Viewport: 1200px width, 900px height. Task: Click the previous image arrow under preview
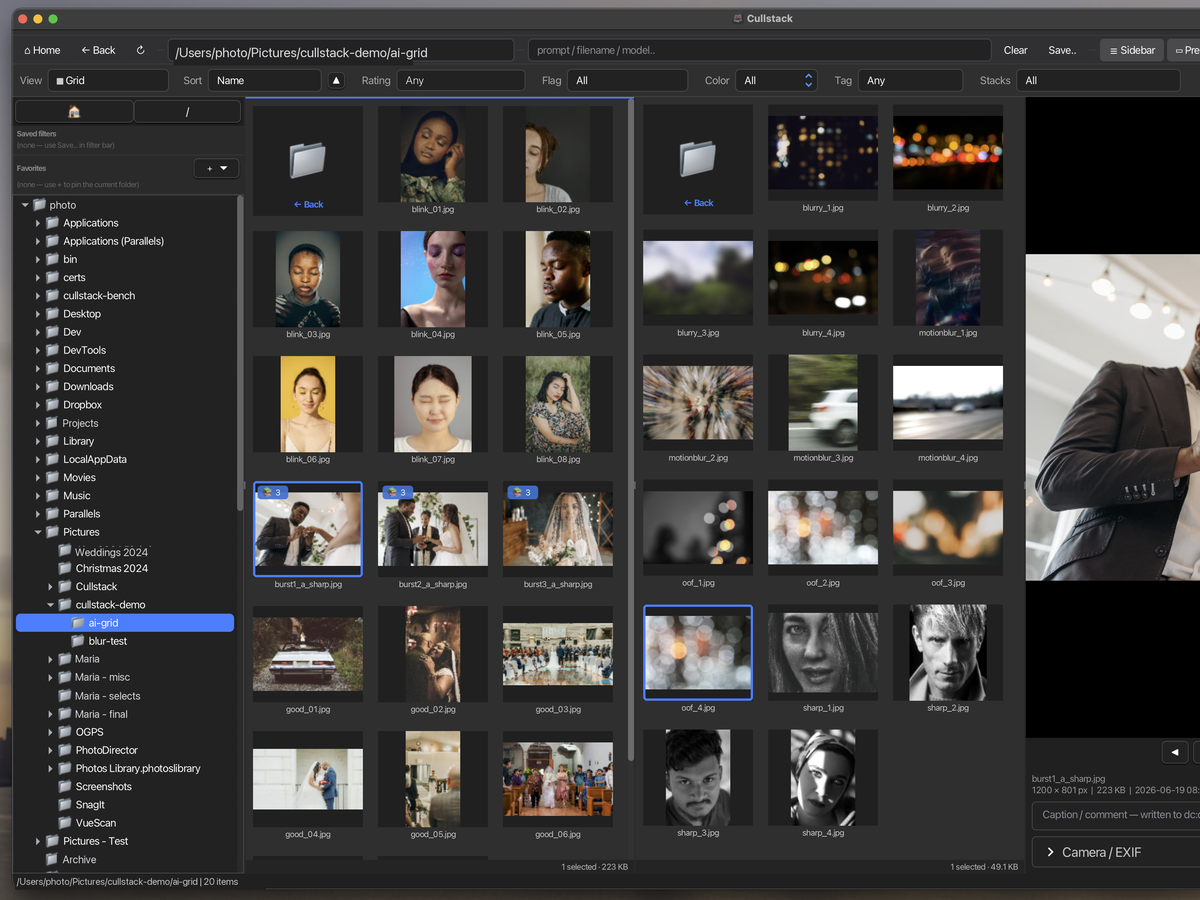click(x=1174, y=752)
